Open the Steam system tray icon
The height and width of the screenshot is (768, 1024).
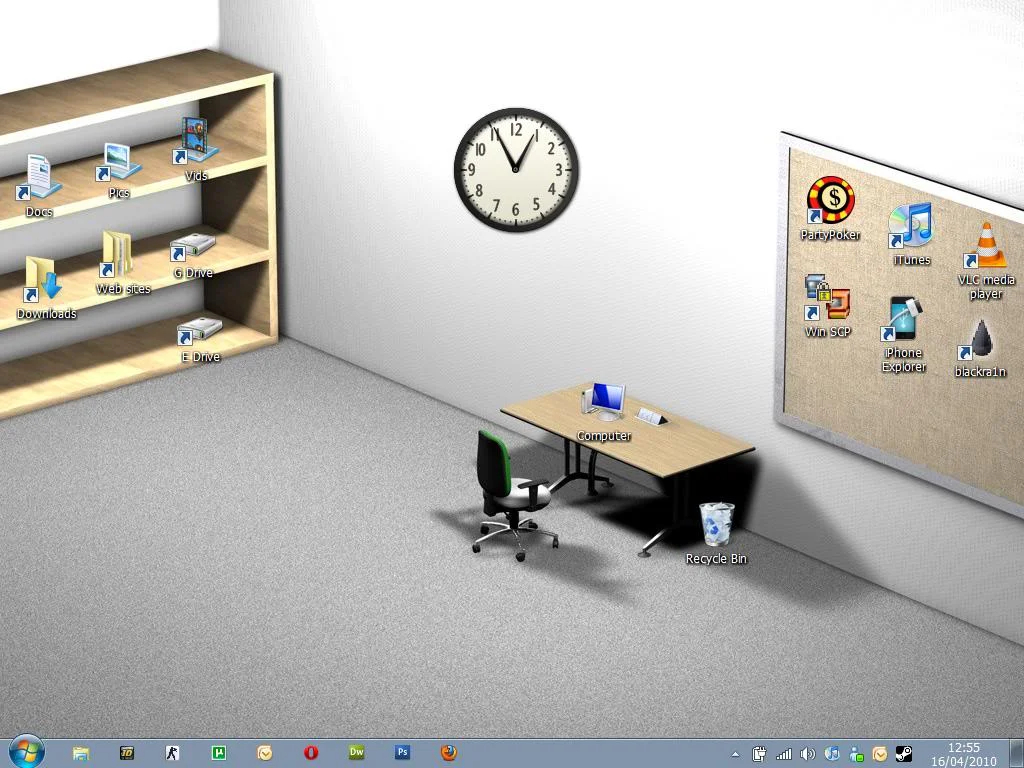pos(904,754)
